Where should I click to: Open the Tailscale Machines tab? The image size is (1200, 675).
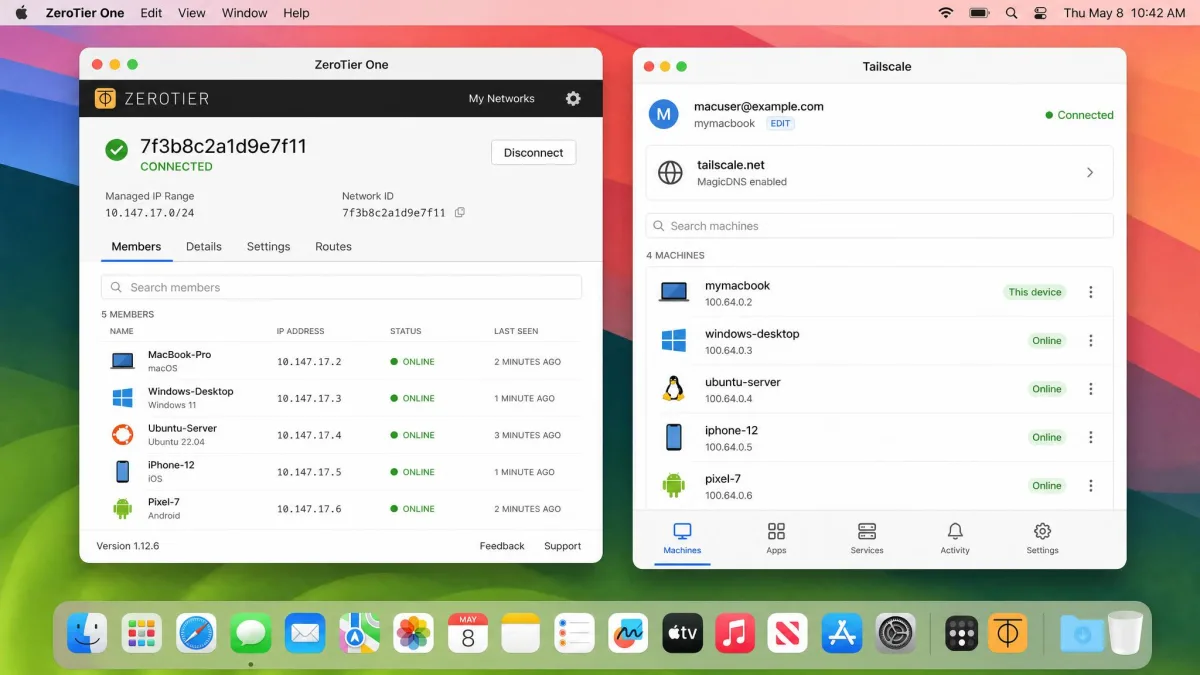[x=682, y=538]
